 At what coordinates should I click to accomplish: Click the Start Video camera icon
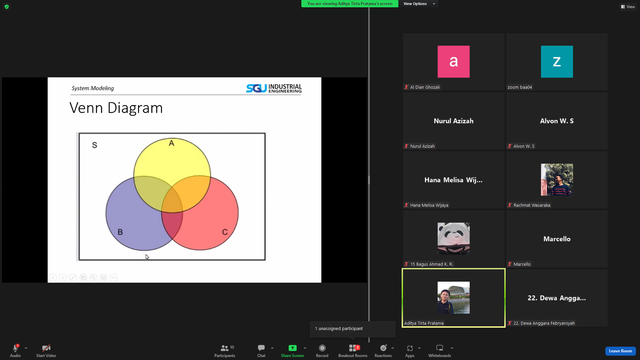46,348
